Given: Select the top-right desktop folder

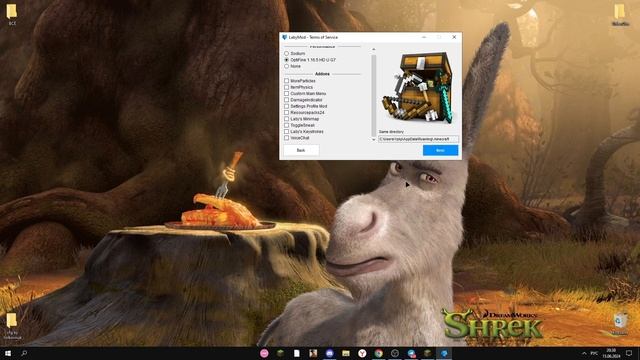Looking at the screenshot, I should [x=620, y=15].
